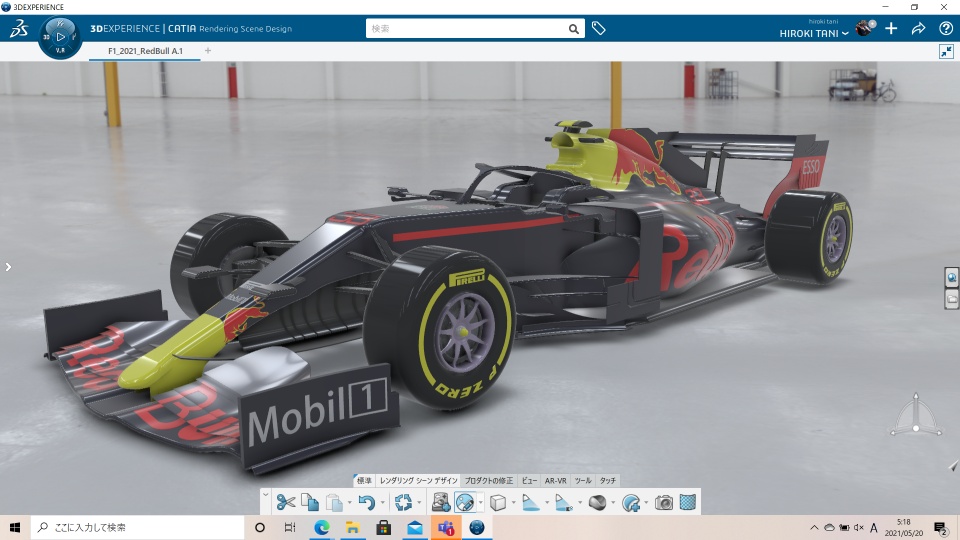Click the Undo arrow icon
Viewport: 960px width, 540px height.
pyautogui.click(x=367, y=503)
